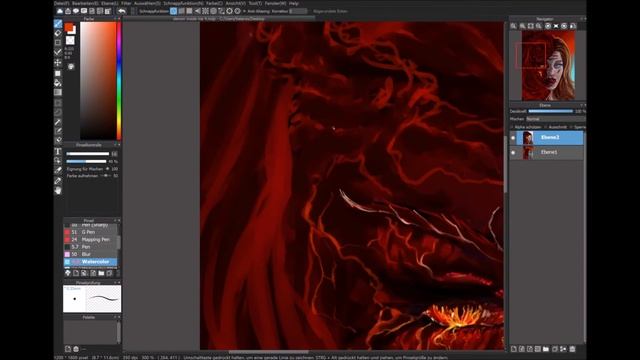
Task: Add layer folder in layer panel
Action: click(546, 349)
